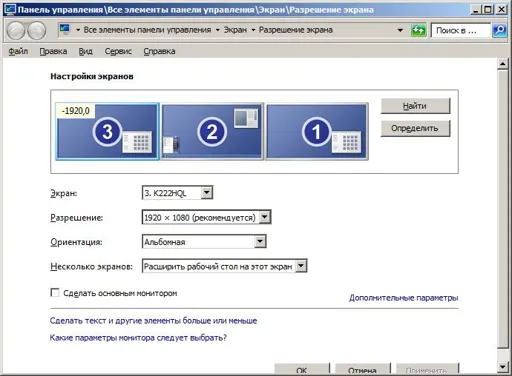The image size is (512, 376).
Task: Click the scrollbar down arrow
Action: (x=503, y=367)
